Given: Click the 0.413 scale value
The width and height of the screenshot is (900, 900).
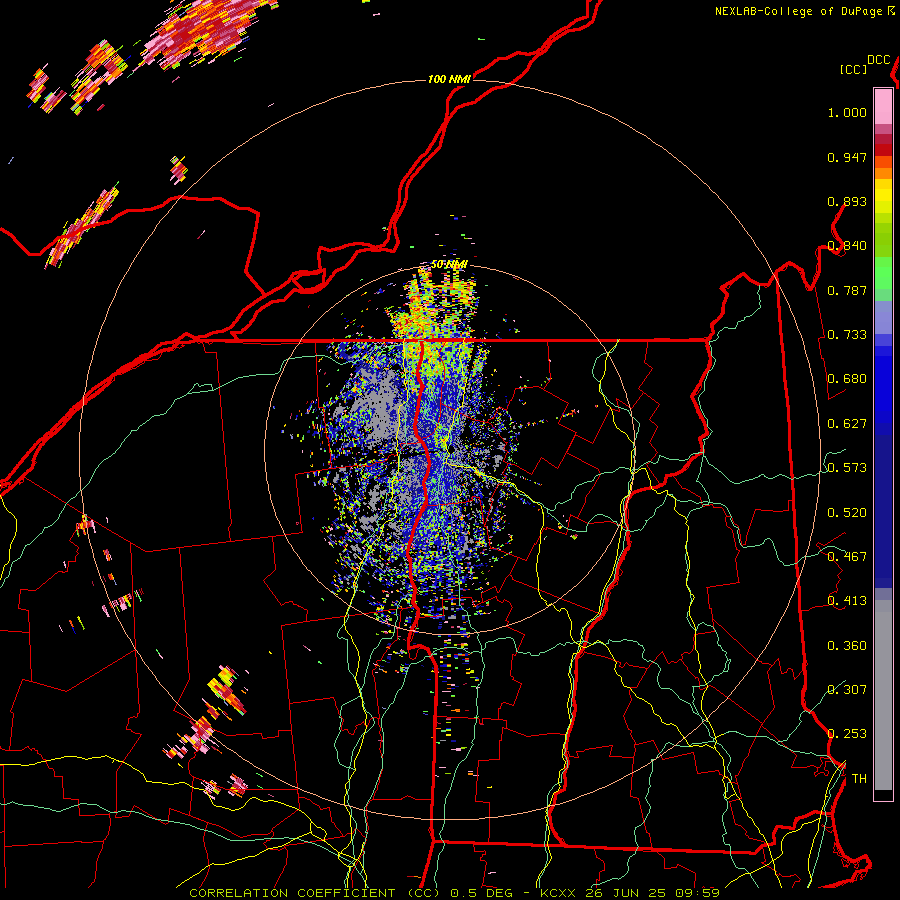Looking at the screenshot, I should pos(847,601).
